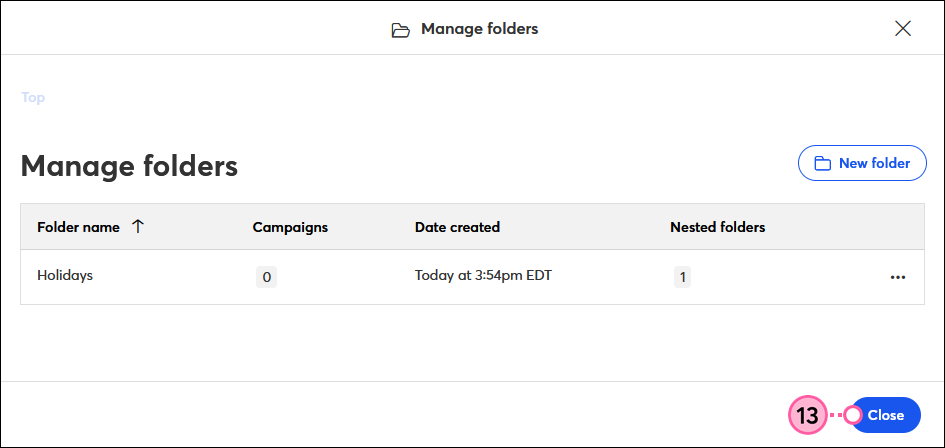945x448 pixels.
Task: Open the Holidays row three-dot menu
Action: [x=897, y=277]
